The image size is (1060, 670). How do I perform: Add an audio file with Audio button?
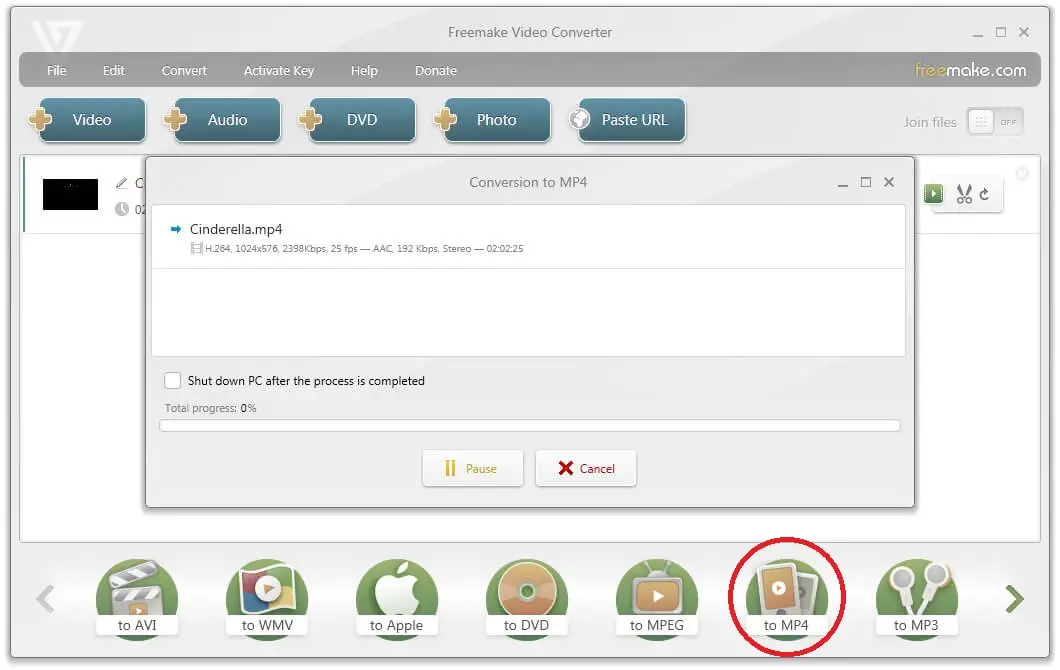tap(222, 120)
